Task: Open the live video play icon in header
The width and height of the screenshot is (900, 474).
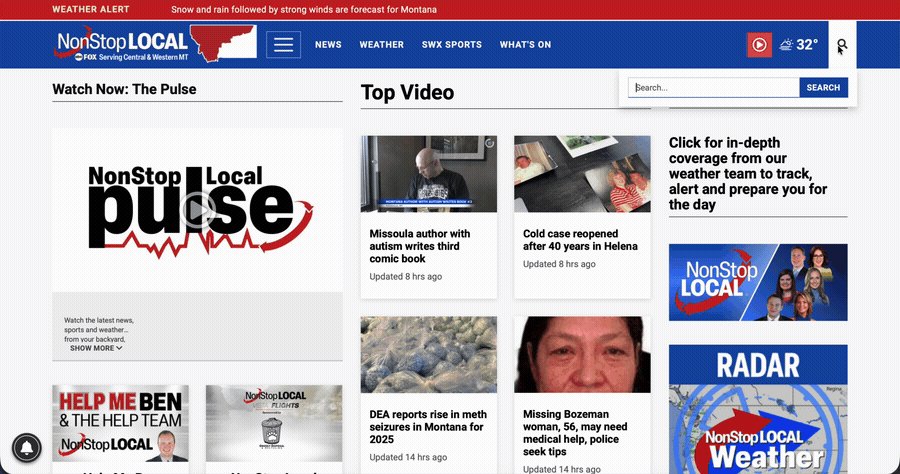Action: (759, 45)
